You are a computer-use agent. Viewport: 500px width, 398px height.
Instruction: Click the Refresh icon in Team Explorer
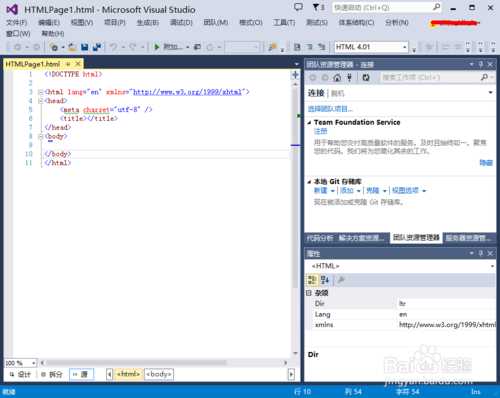pyautogui.click(x=366, y=78)
